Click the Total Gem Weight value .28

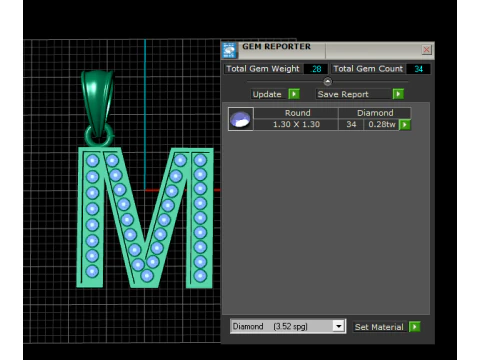pos(316,69)
